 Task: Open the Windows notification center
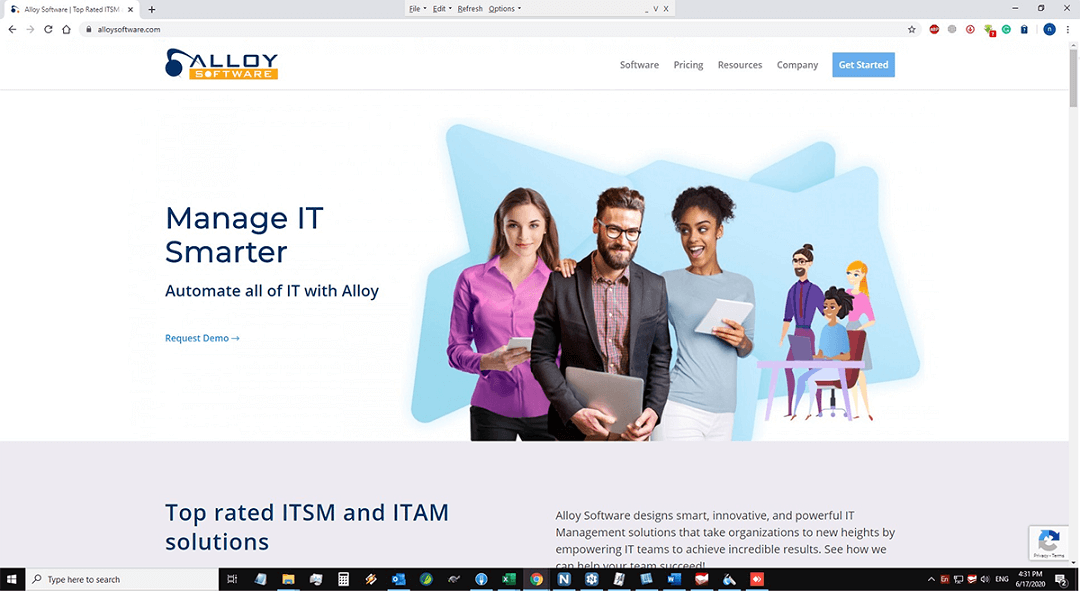pos(1061,579)
